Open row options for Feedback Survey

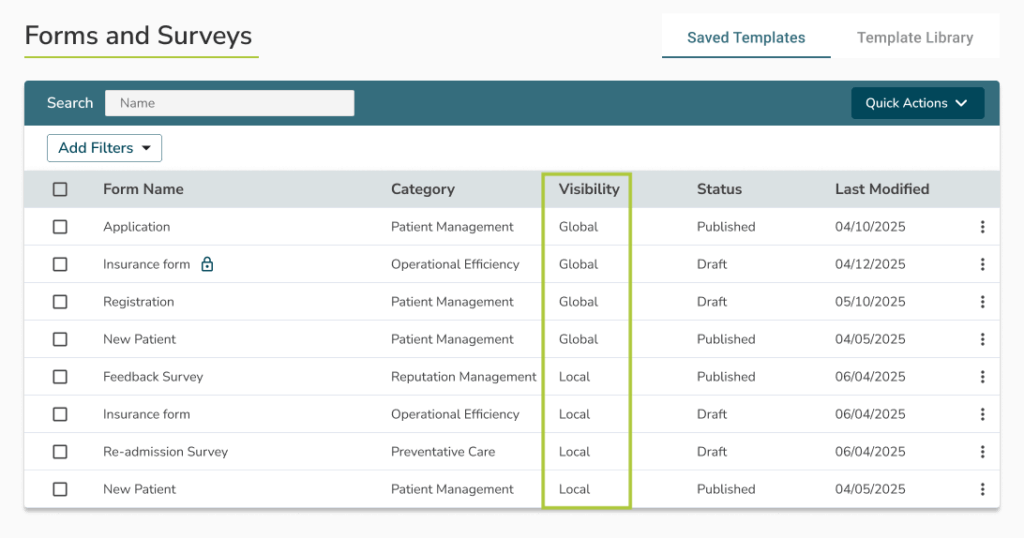click(982, 377)
